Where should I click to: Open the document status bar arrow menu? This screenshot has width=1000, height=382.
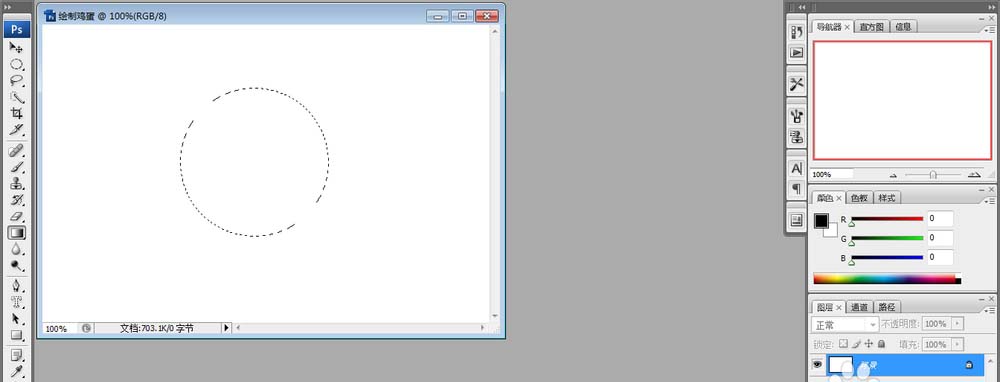point(226,328)
